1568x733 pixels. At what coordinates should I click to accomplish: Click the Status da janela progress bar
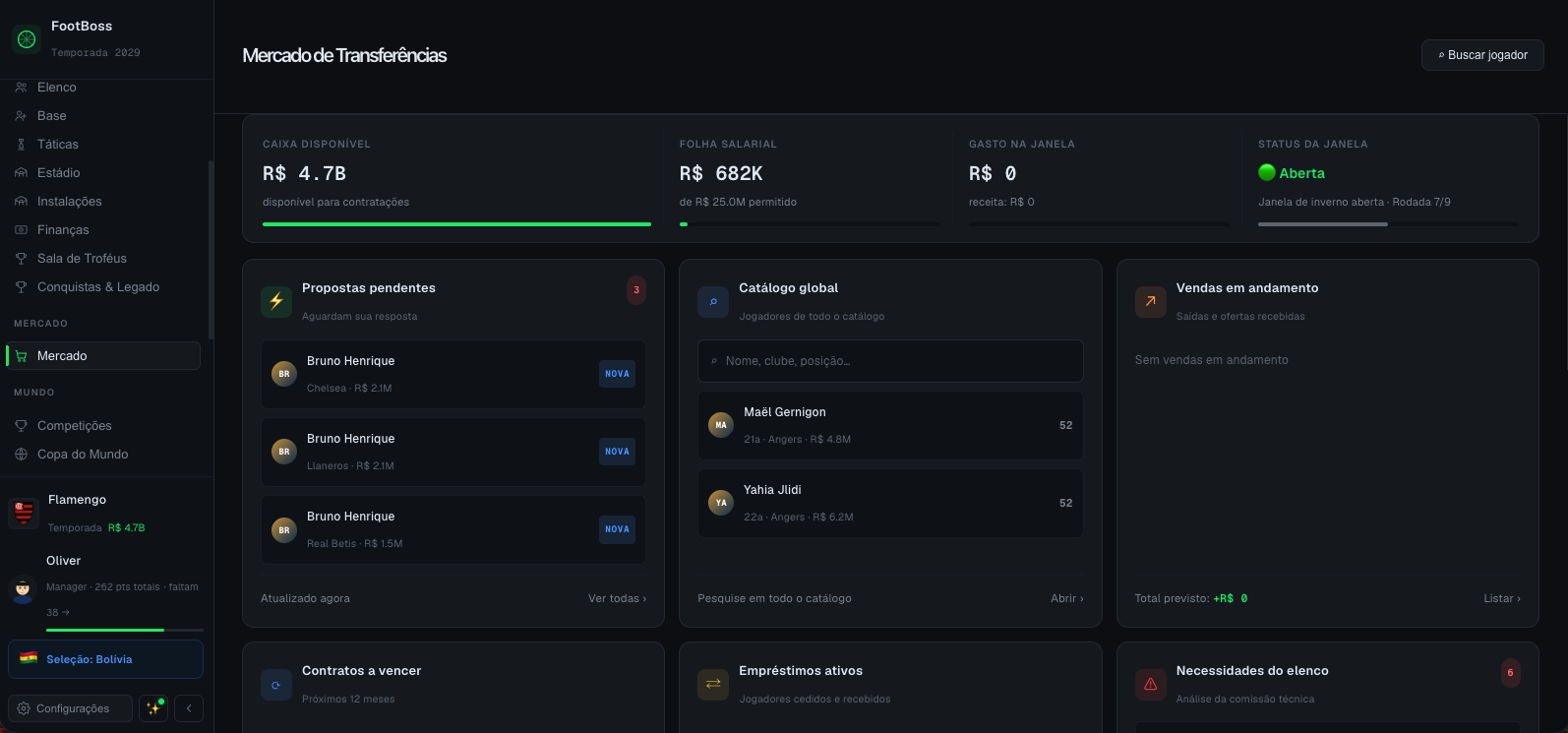tap(1388, 224)
